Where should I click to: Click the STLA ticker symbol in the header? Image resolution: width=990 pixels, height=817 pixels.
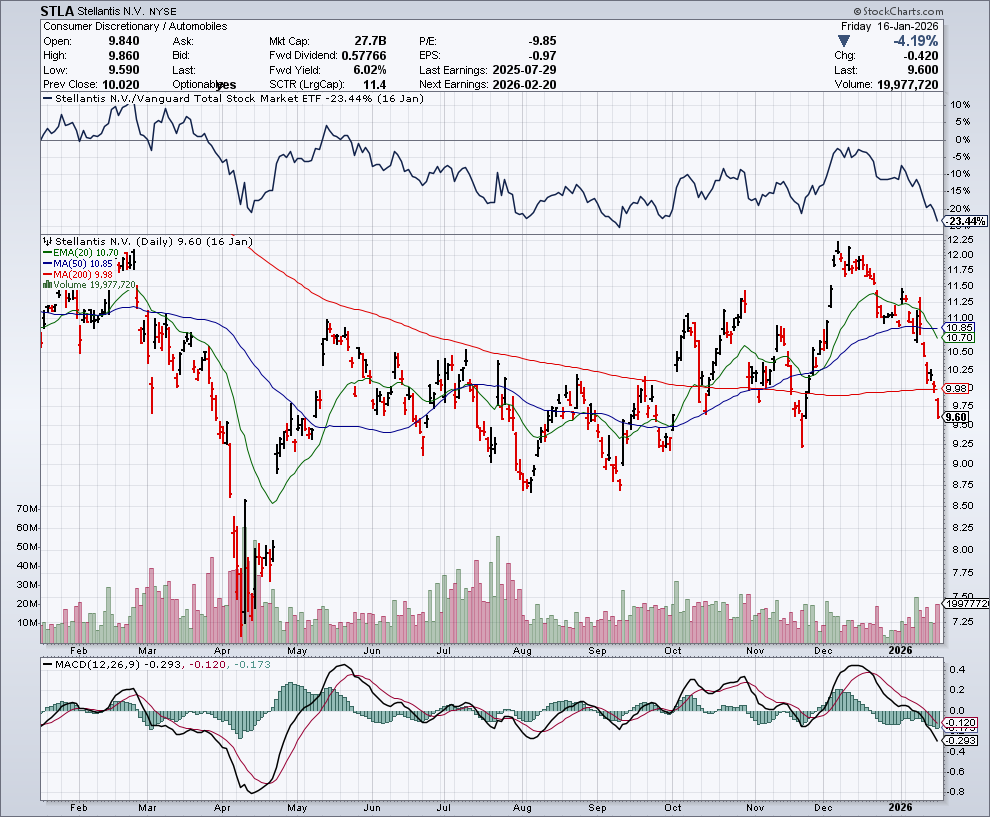(x=56, y=11)
